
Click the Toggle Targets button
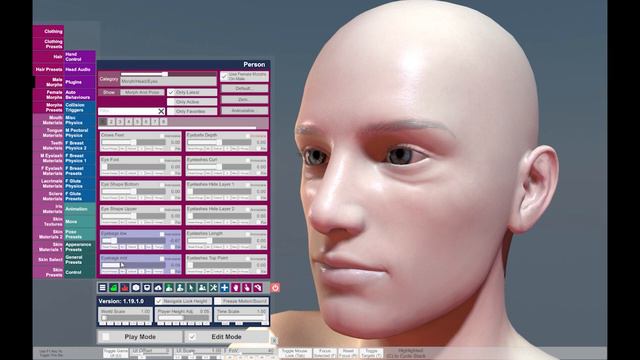(371, 353)
